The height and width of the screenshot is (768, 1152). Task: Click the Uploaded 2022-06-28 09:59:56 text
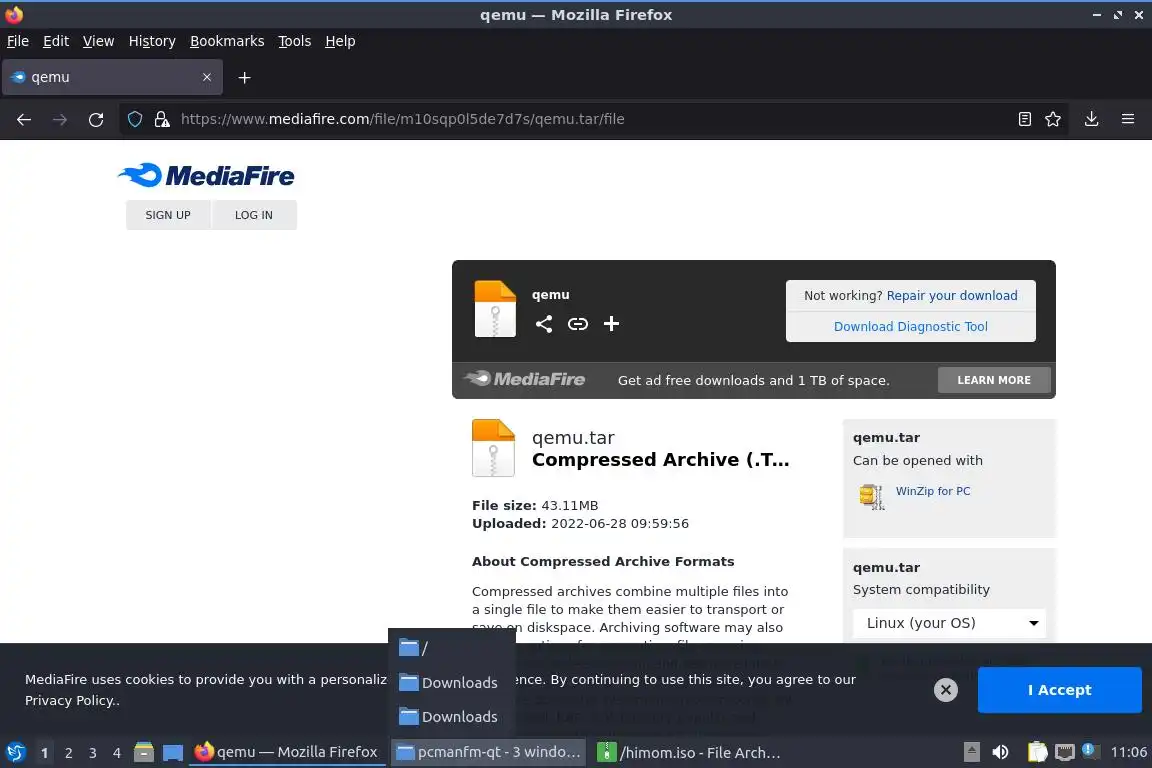(x=580, y=523)
